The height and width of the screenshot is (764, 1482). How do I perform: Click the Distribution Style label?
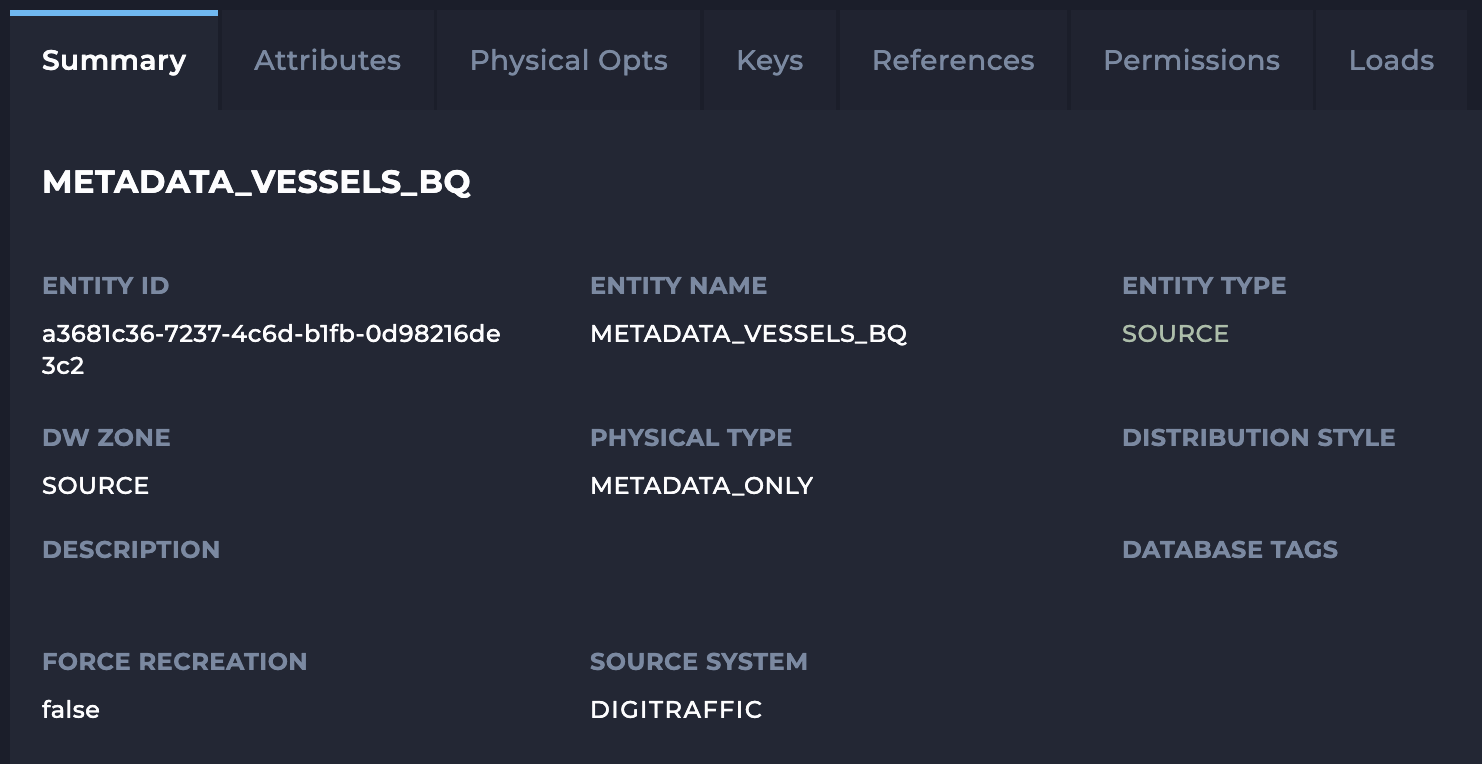pyautogui.click(x=1258, y=438)
